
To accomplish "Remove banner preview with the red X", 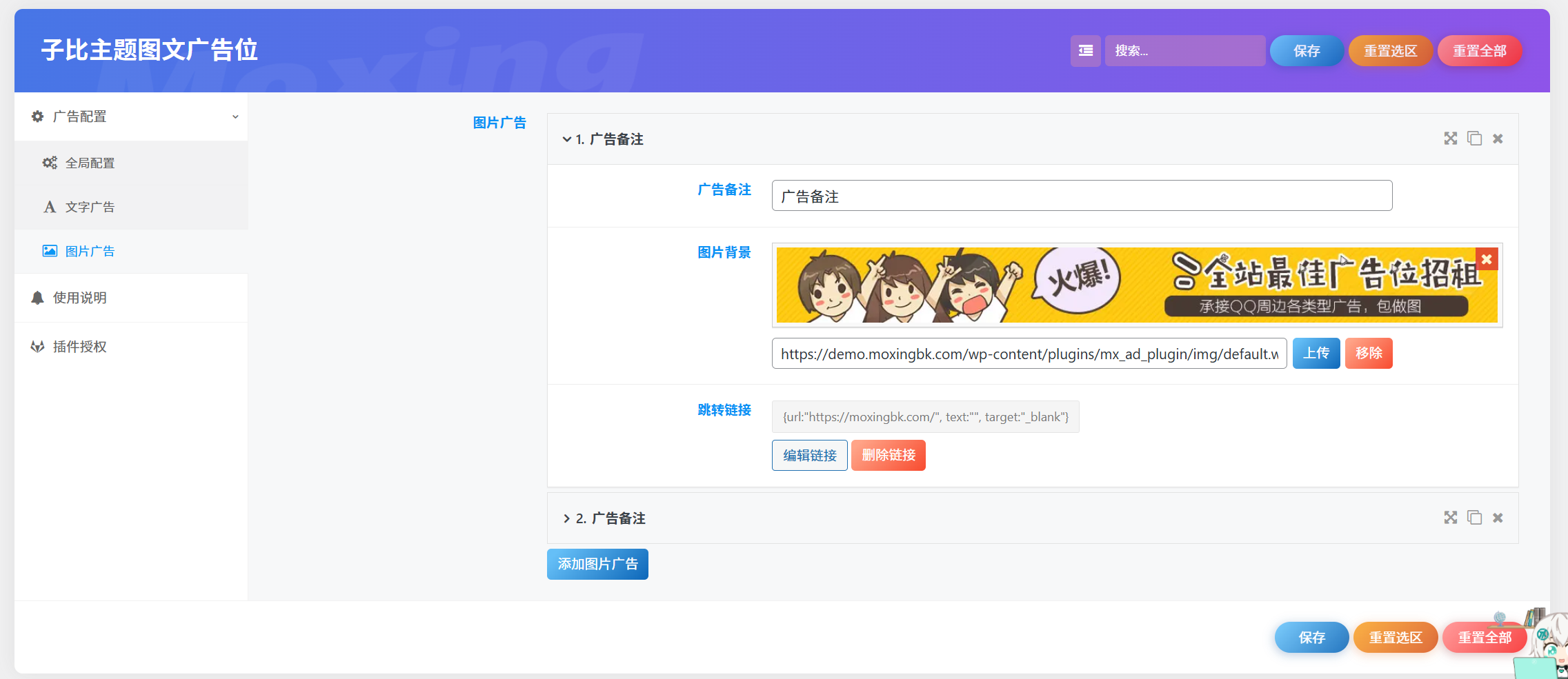I will click(1487, 259).
